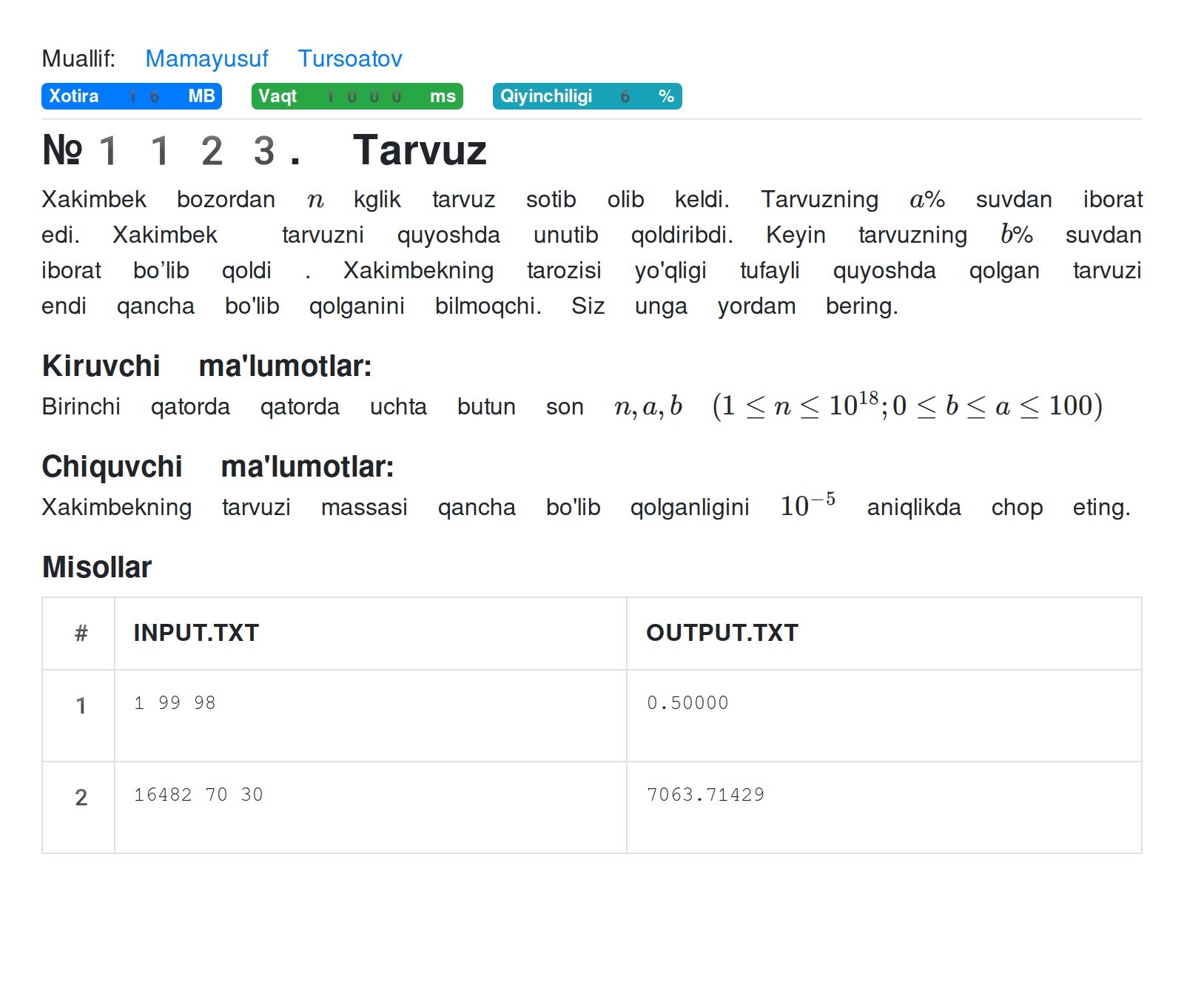Click the problem title Tarvuz
The width and height of the screenshot is (1184, 1008).
pos(420,150)
